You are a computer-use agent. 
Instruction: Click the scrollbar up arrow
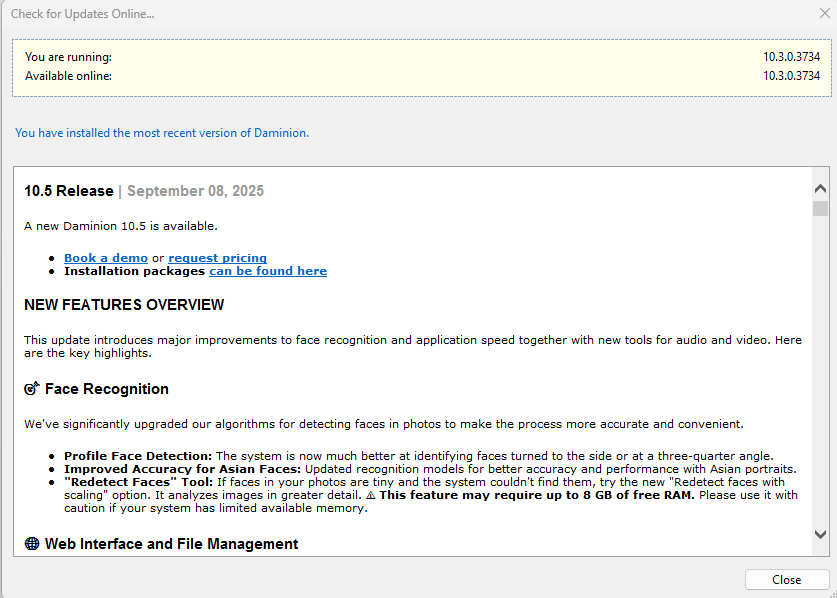click(x=820, y=188)
